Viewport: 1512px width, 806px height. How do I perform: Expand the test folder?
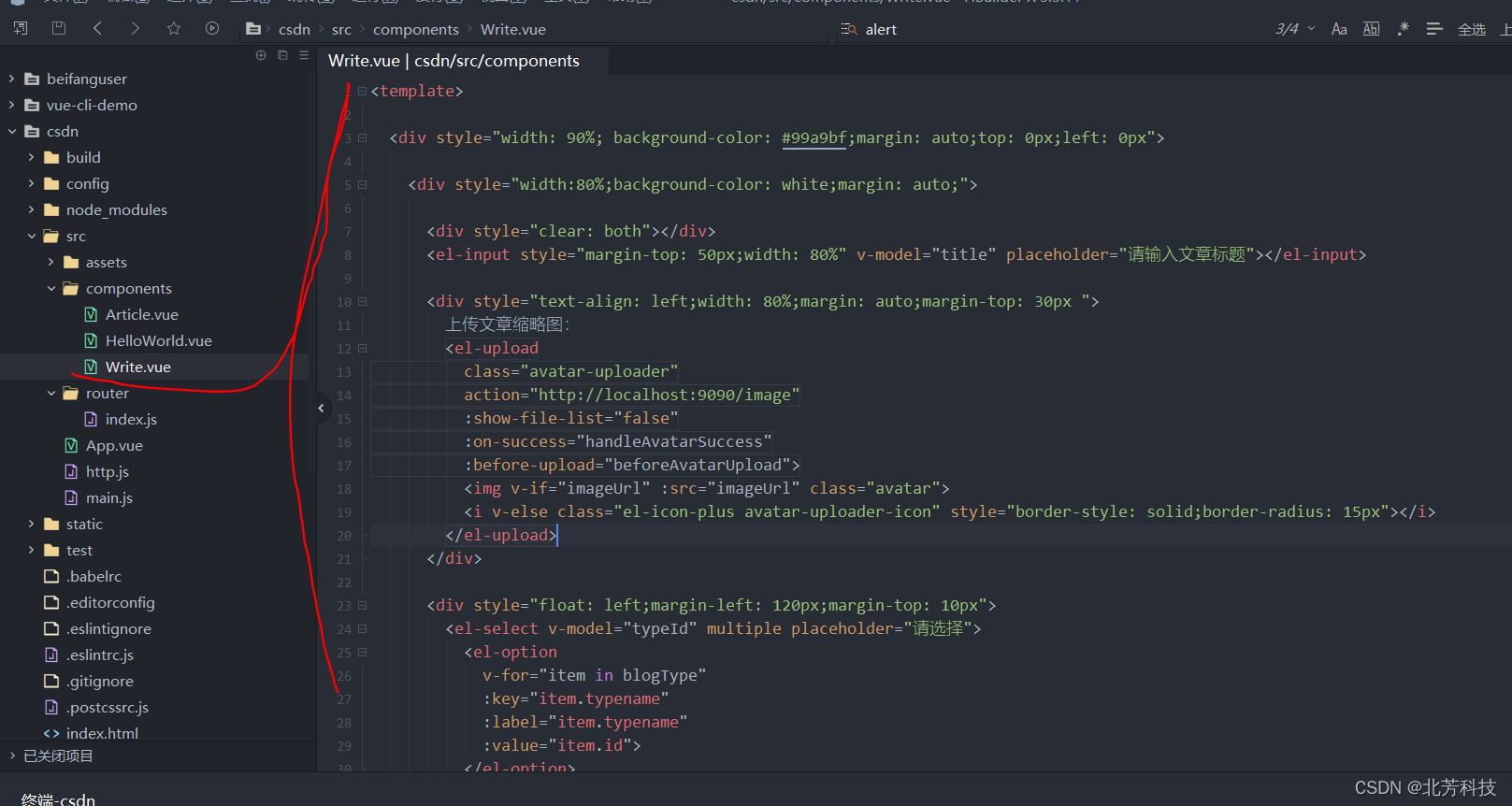31,550
